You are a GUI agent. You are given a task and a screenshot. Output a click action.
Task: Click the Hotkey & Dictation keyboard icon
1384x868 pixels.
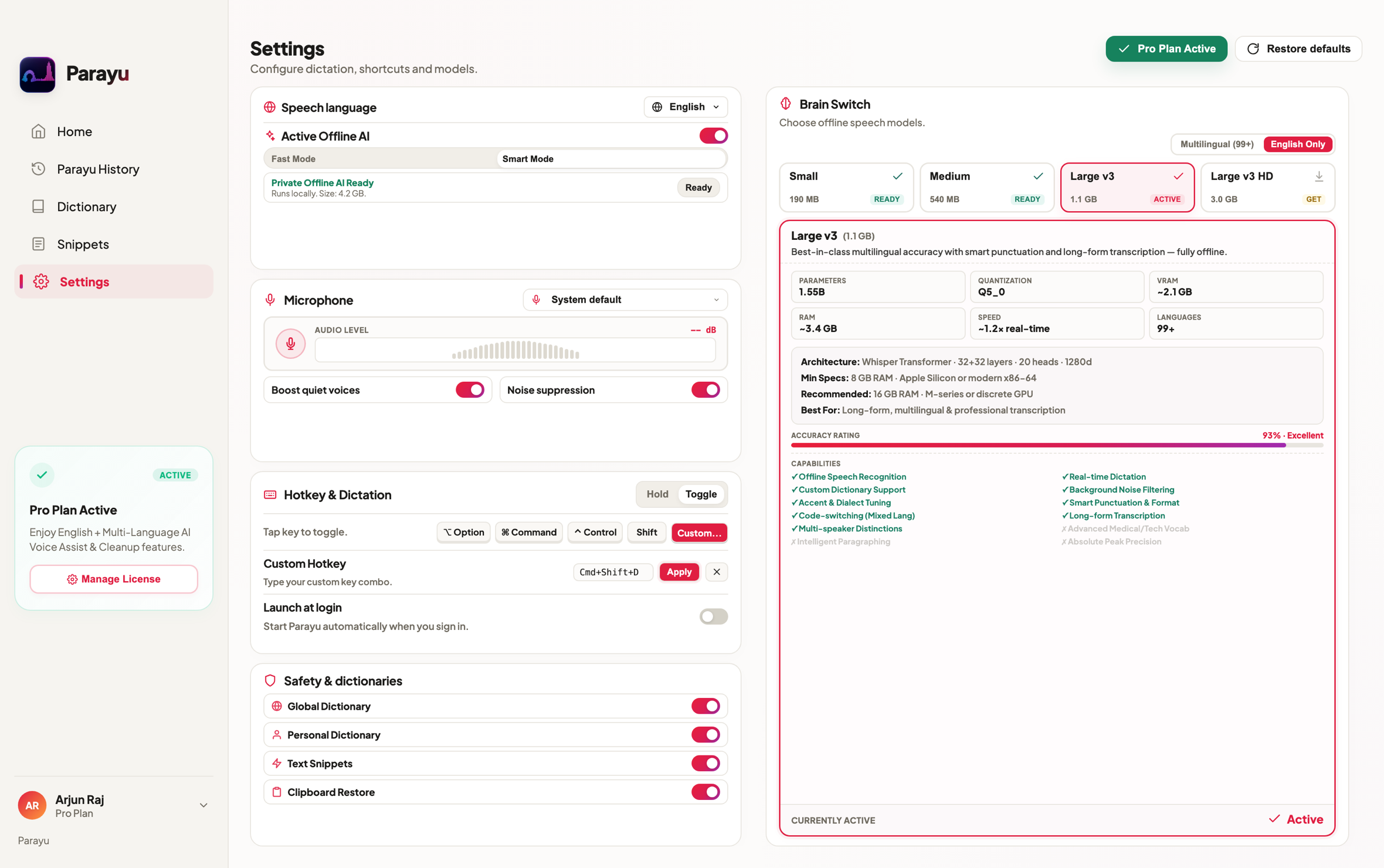[x=270, y=494]
